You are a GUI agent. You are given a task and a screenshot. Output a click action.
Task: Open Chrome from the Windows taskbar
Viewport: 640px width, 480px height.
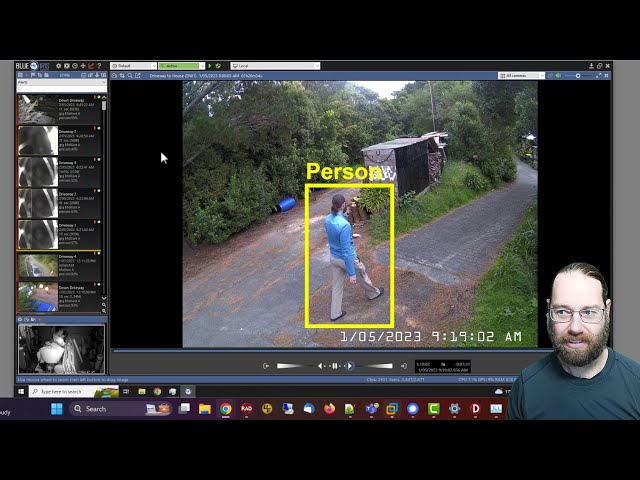pyautogui.click(x=226, y=409)
